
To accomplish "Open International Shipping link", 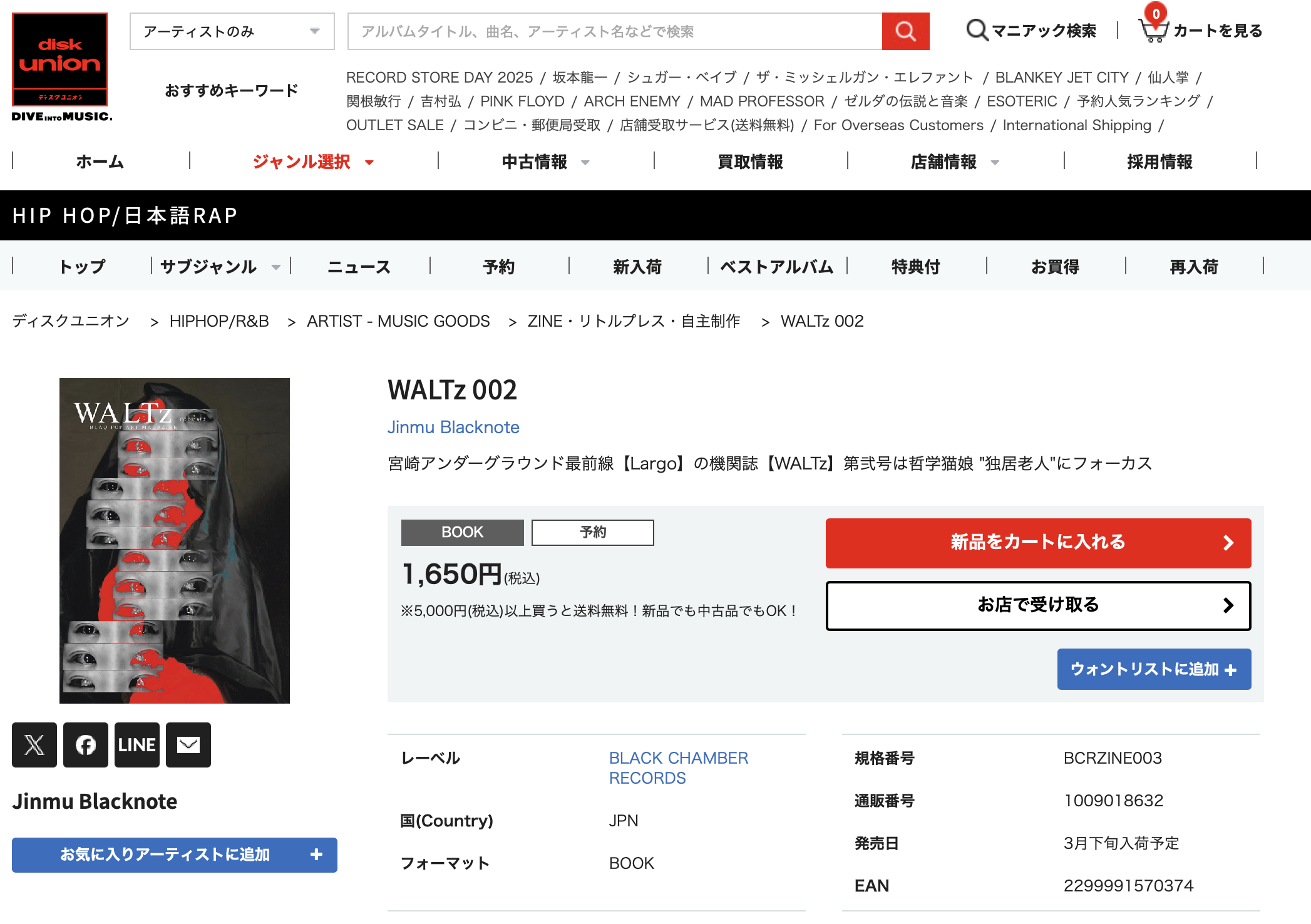I will [1077, 125].
